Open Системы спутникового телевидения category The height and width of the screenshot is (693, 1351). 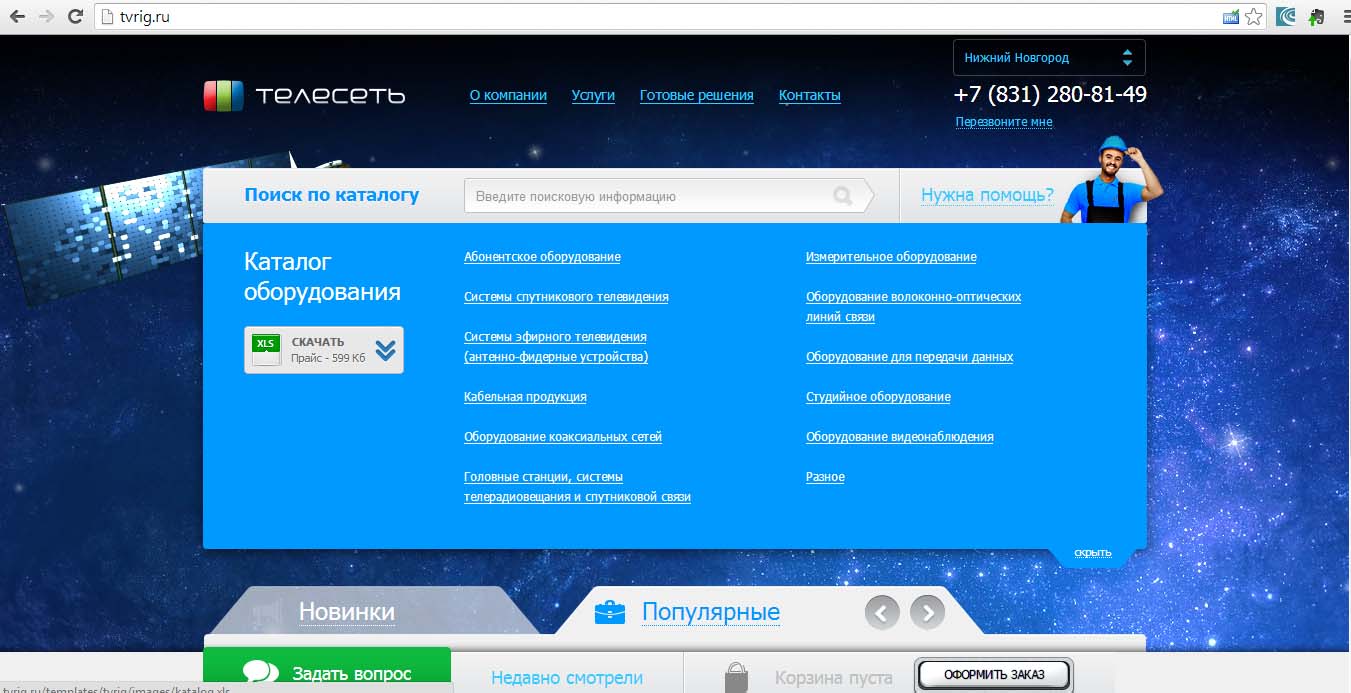(566, 297)
